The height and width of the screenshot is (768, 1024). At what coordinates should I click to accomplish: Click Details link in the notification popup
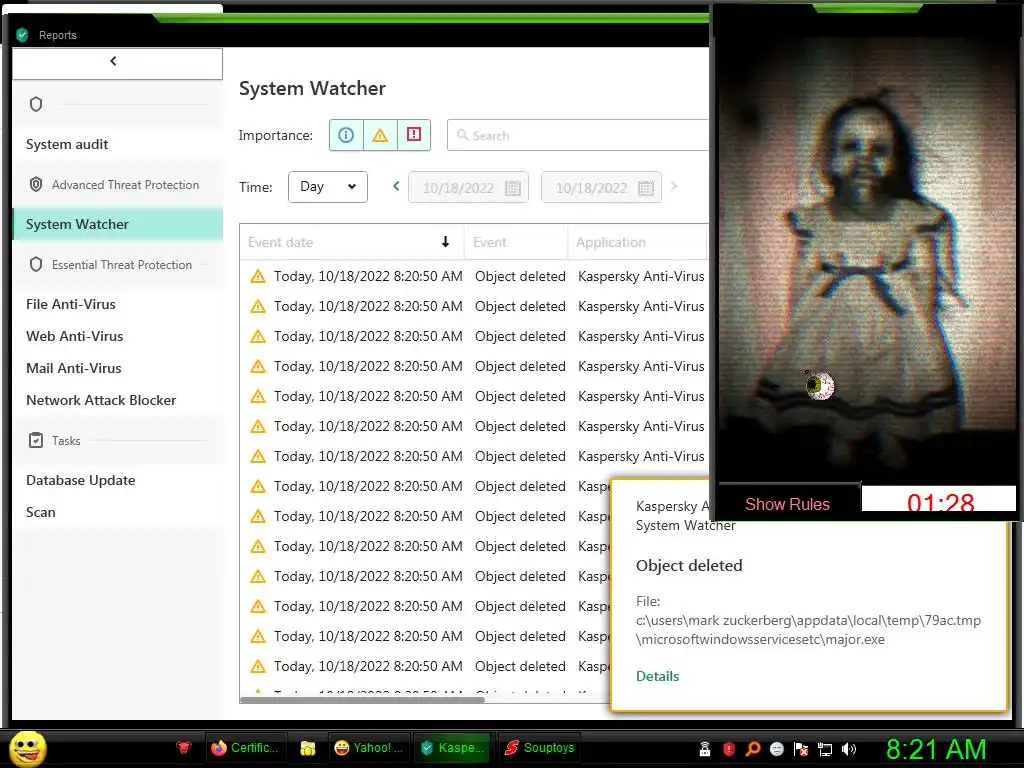tap(658, 677)
